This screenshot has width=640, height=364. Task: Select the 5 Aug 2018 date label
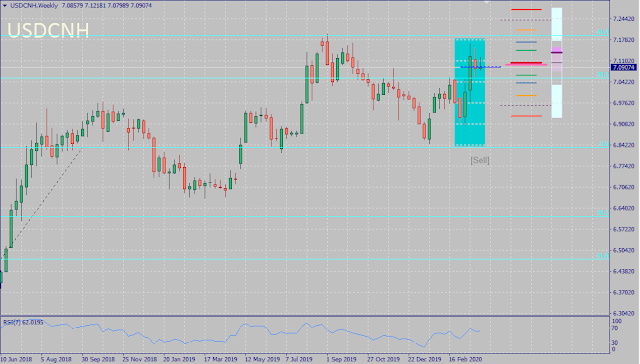56,360
